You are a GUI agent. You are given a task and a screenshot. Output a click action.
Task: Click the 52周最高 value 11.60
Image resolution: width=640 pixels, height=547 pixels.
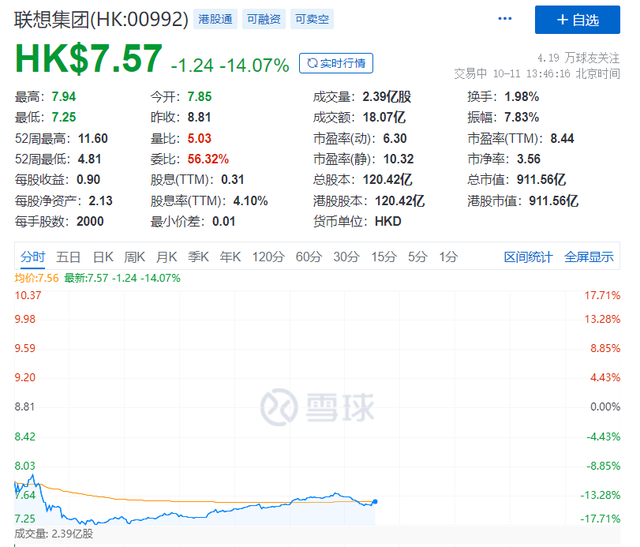pos(93,138)
